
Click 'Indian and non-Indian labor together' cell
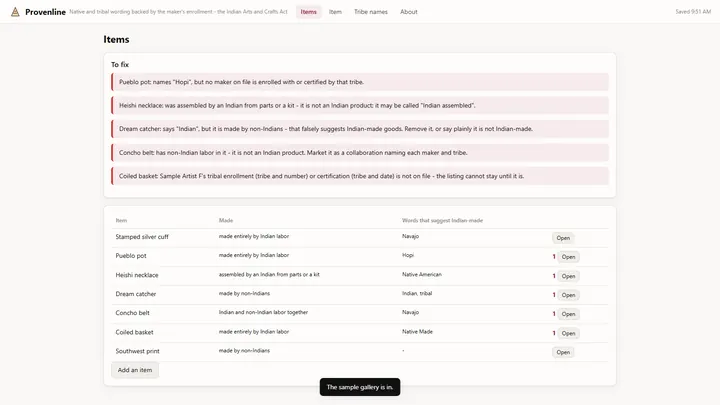click(263, 312)
